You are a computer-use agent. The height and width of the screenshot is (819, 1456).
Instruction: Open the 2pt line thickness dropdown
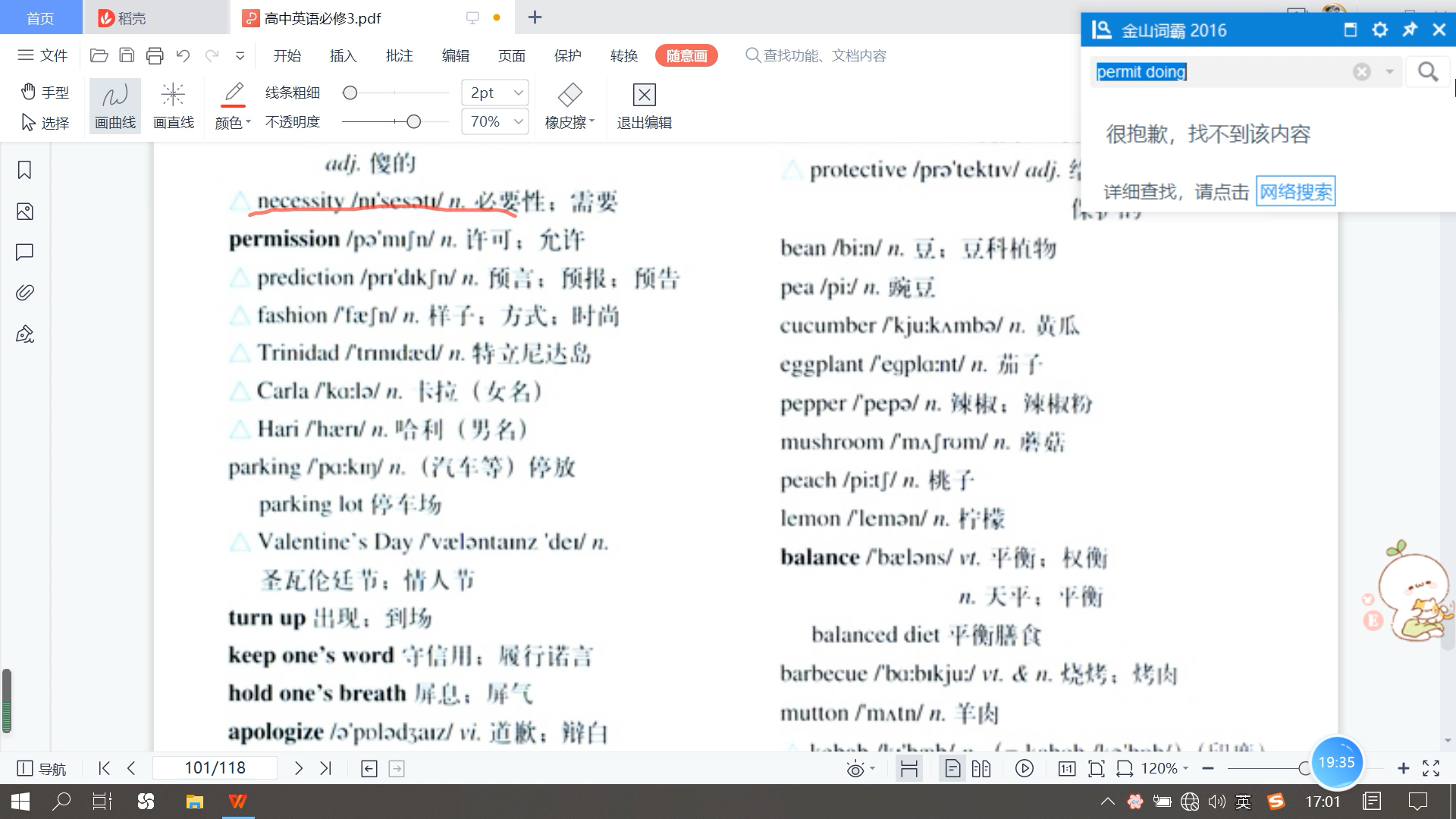tap(519, 92)
